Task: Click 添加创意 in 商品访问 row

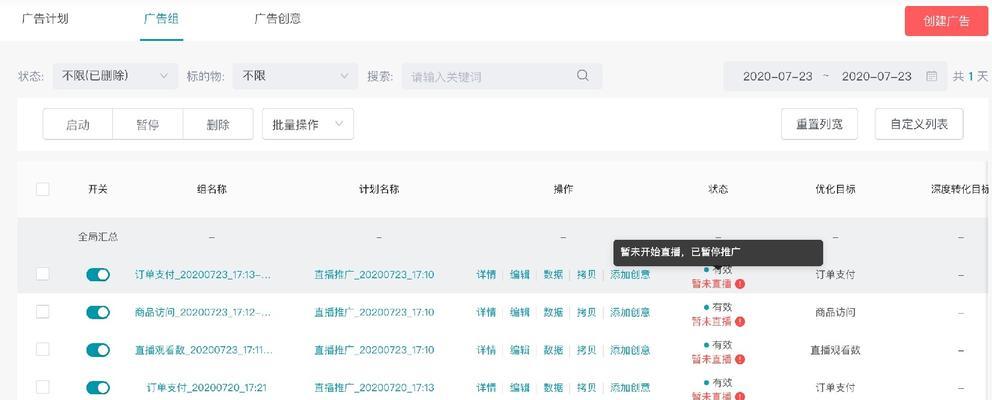Action: point(630,312)
